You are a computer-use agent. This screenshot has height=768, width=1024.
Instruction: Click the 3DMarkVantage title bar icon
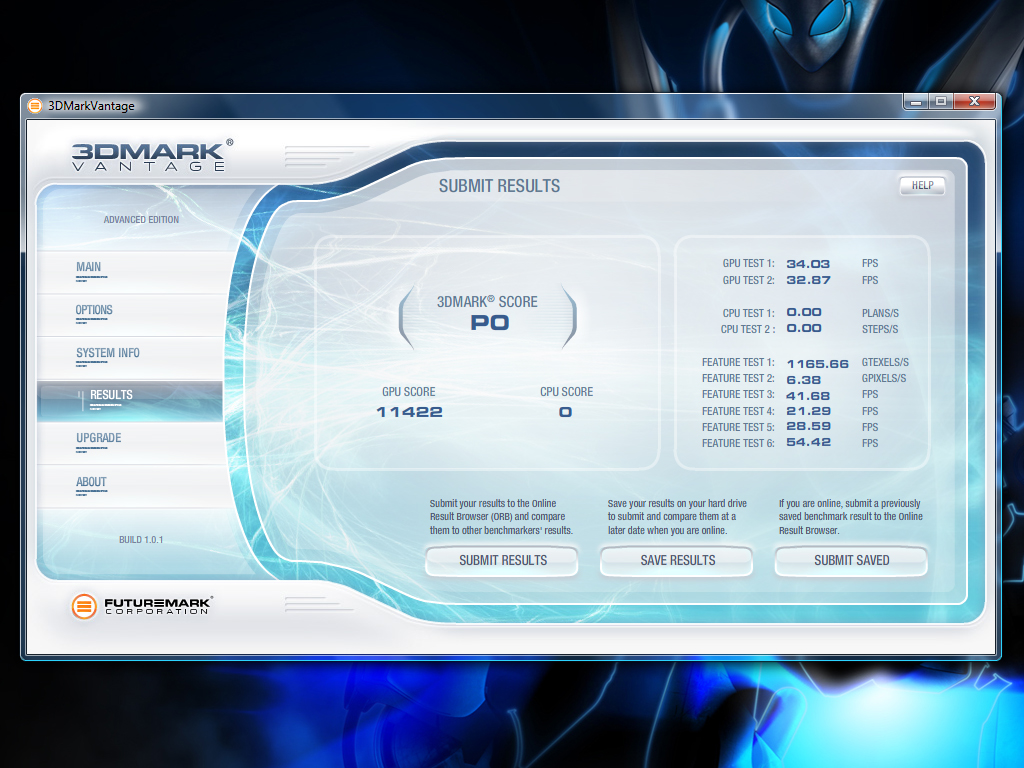coord(35,106)
